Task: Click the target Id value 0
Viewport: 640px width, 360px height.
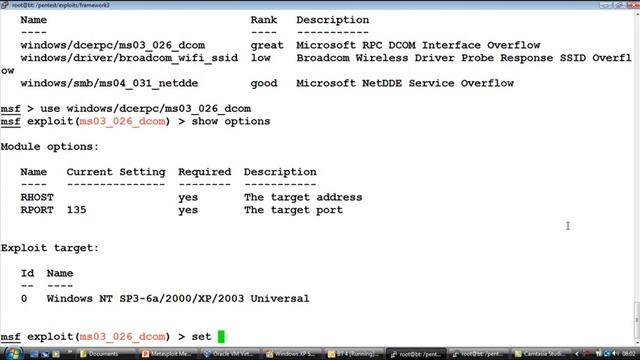Action: 24,299
